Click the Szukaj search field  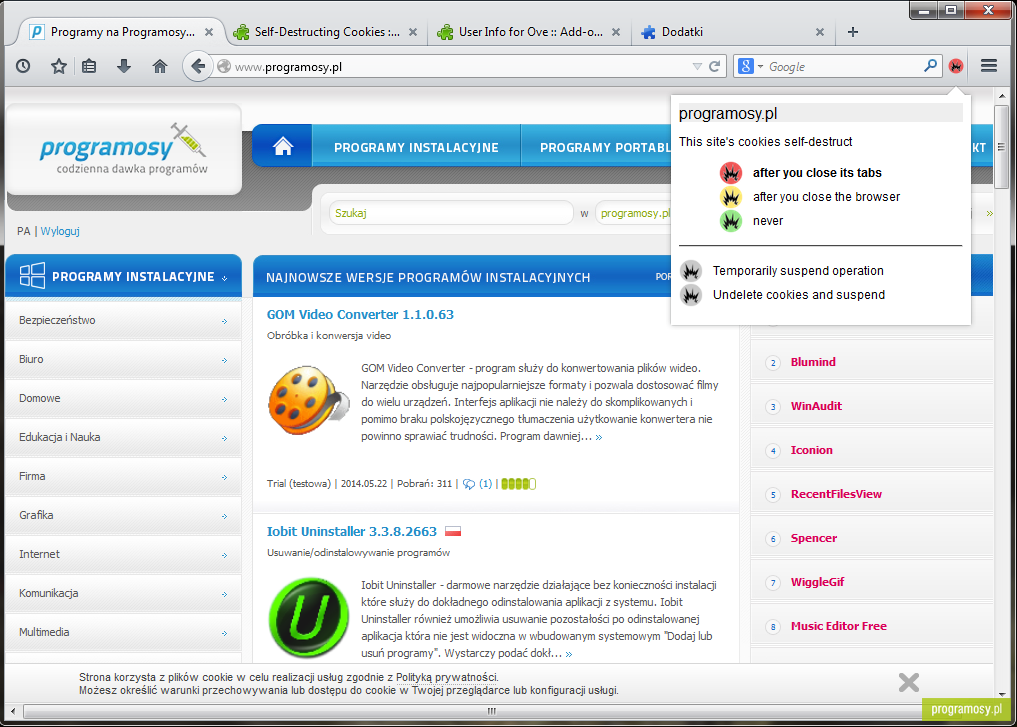coord(451,213)
